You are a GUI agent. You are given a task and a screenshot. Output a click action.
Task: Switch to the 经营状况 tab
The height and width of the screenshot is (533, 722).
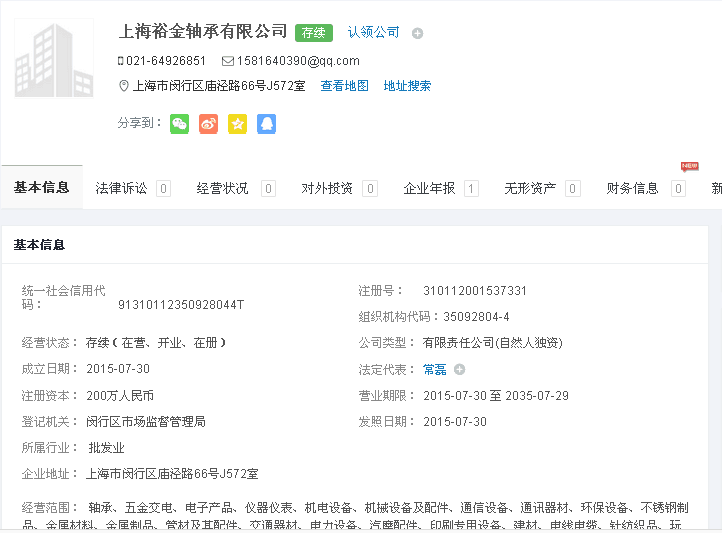(x=222, y=188)
